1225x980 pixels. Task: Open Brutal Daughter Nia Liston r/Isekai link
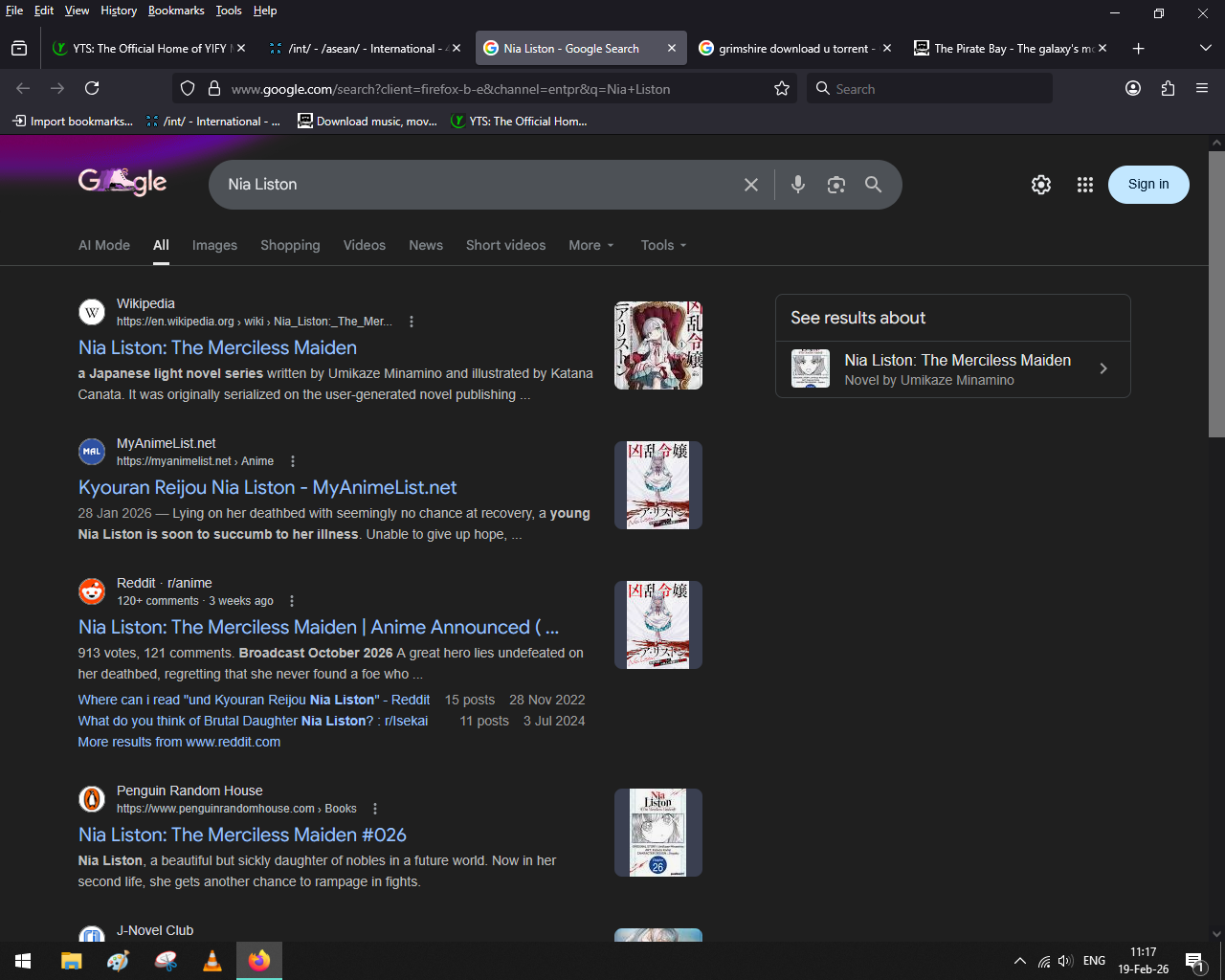[253, 721]
